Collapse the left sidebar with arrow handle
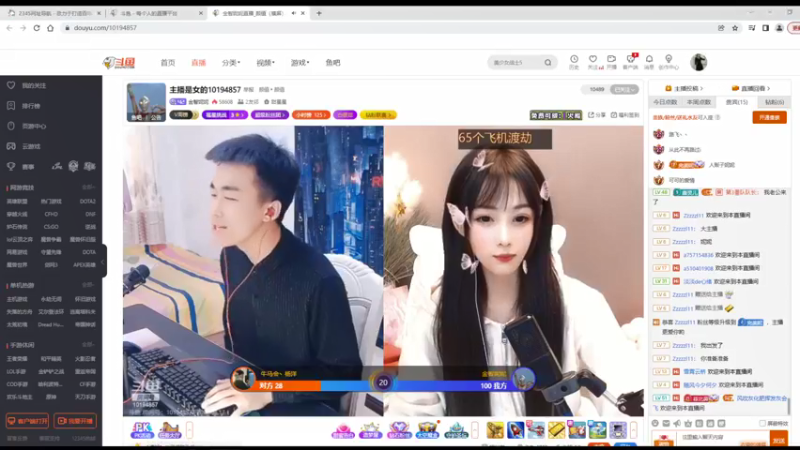The width and height of the screenshot is (800, 450). [103, 261]
